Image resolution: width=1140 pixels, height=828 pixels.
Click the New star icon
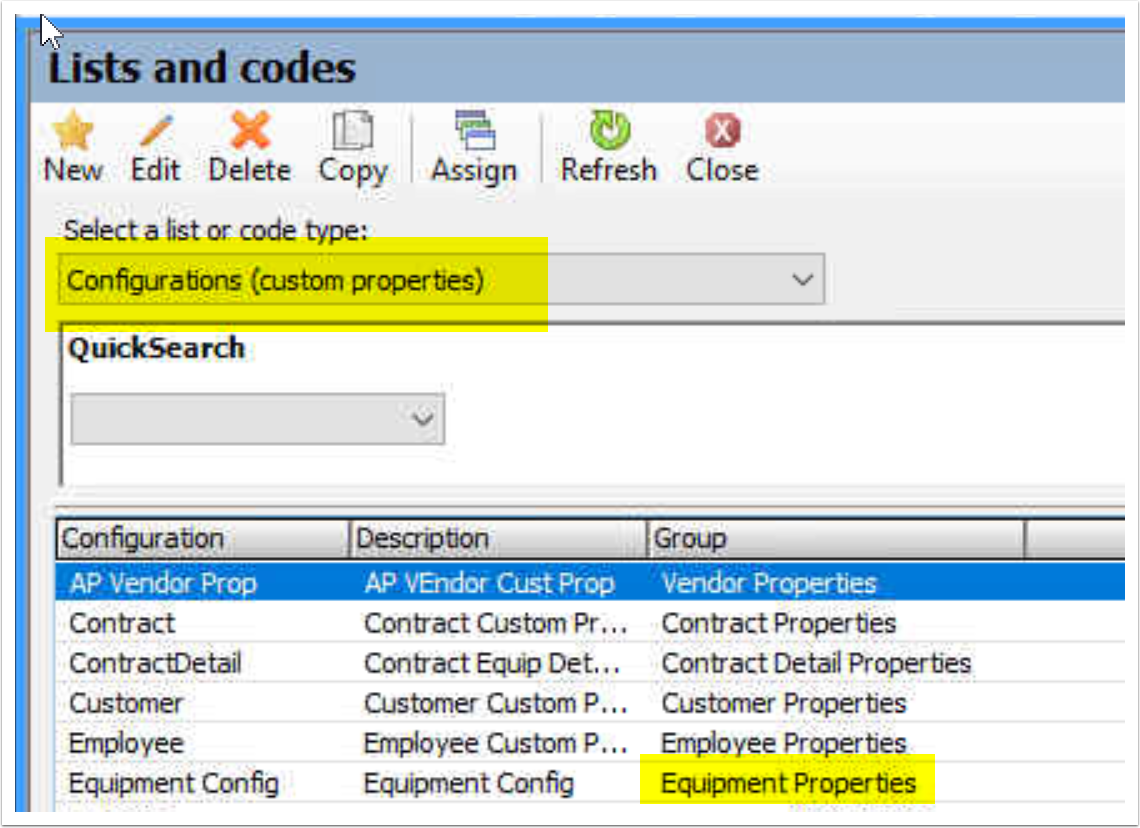73,131
